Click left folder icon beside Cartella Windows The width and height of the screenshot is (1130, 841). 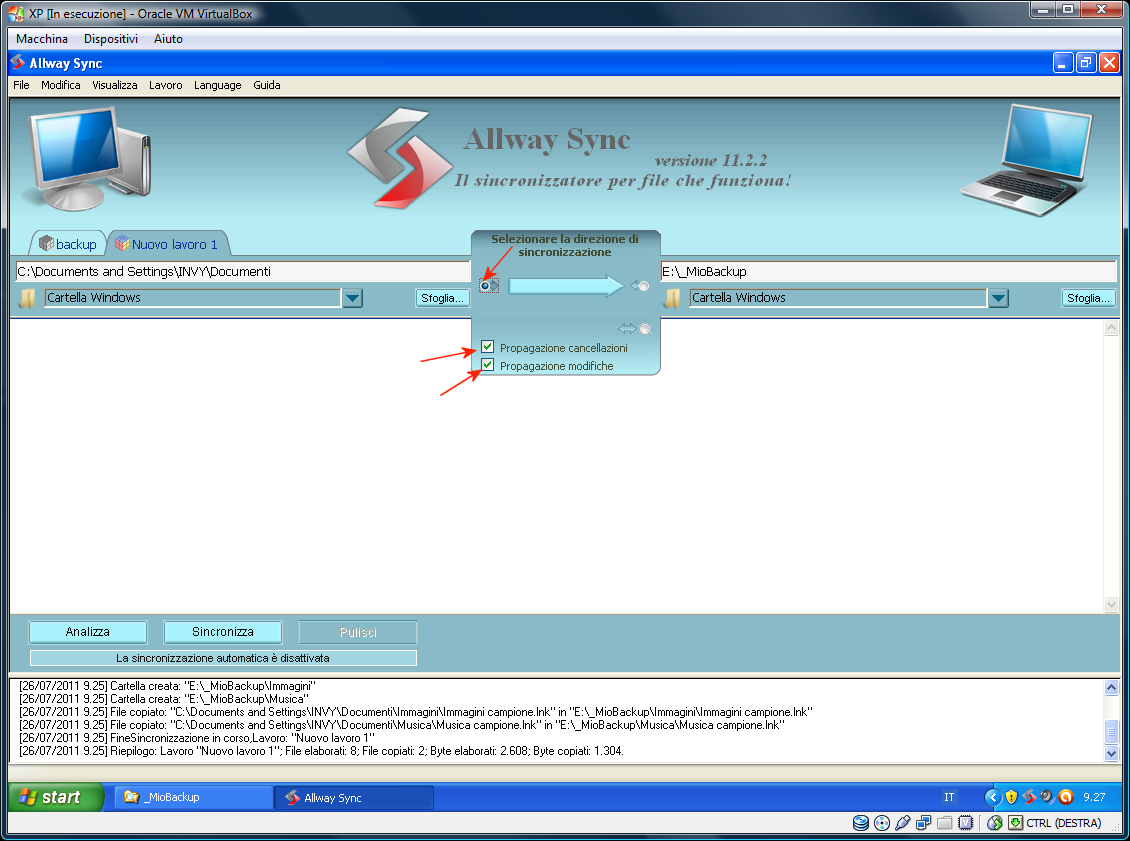point(27,298)
